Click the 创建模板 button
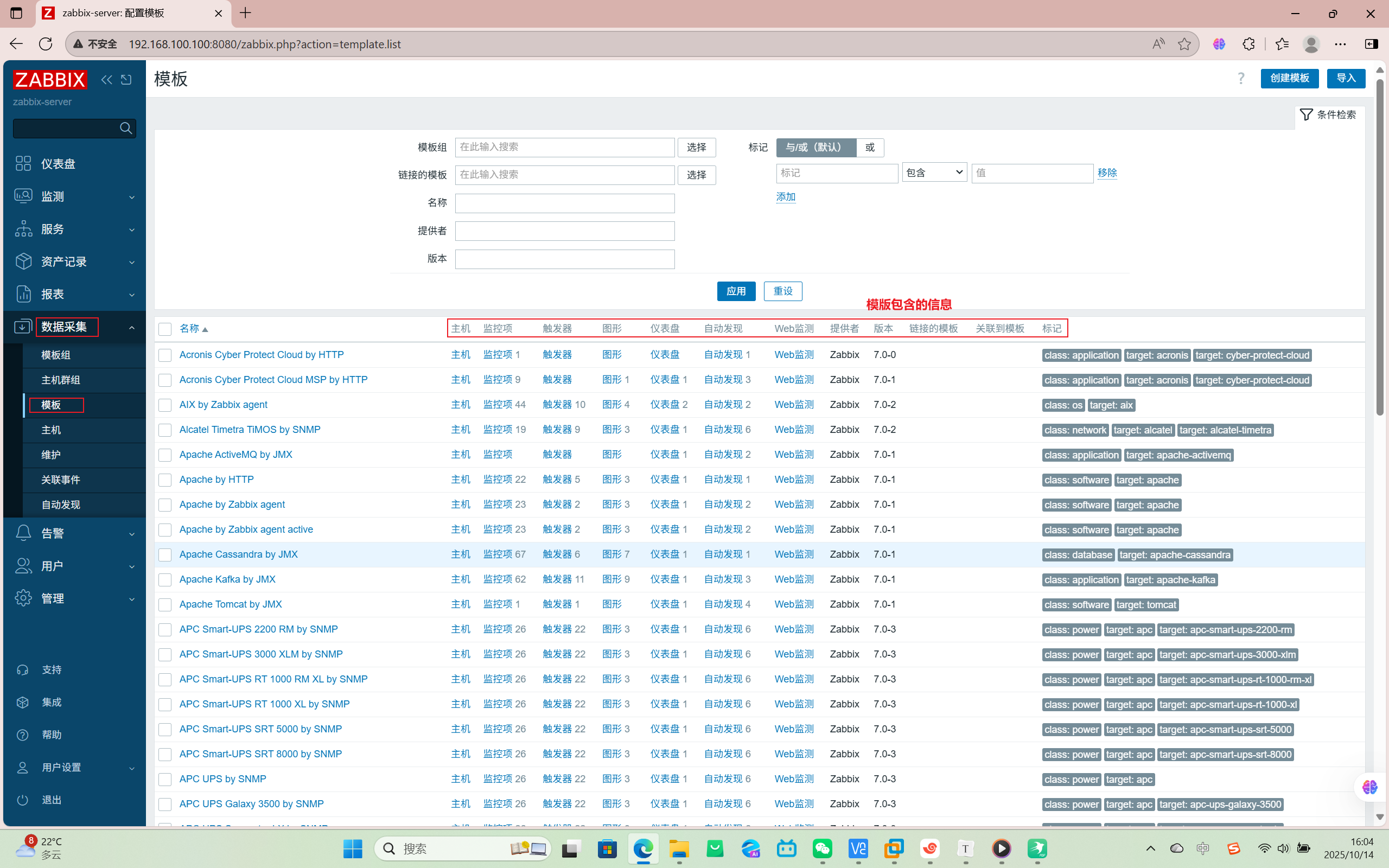Image resolution: width=1389 pixels, height=868 pixels. point(1289,78)
